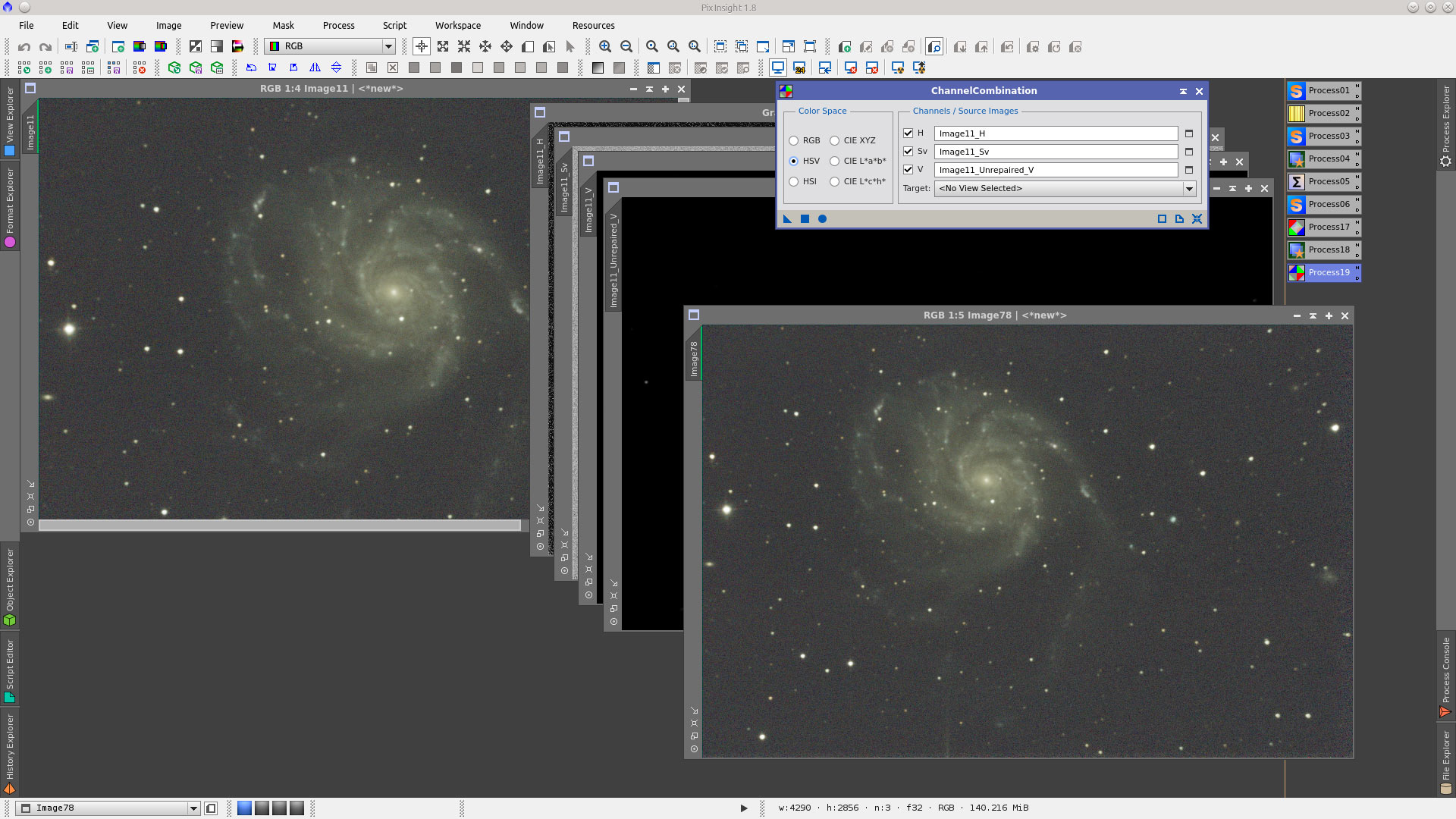Click the horizontal scrollbar of the Image11 window
The height and width of the screenshot is (819, 1456).
(281, 525)
